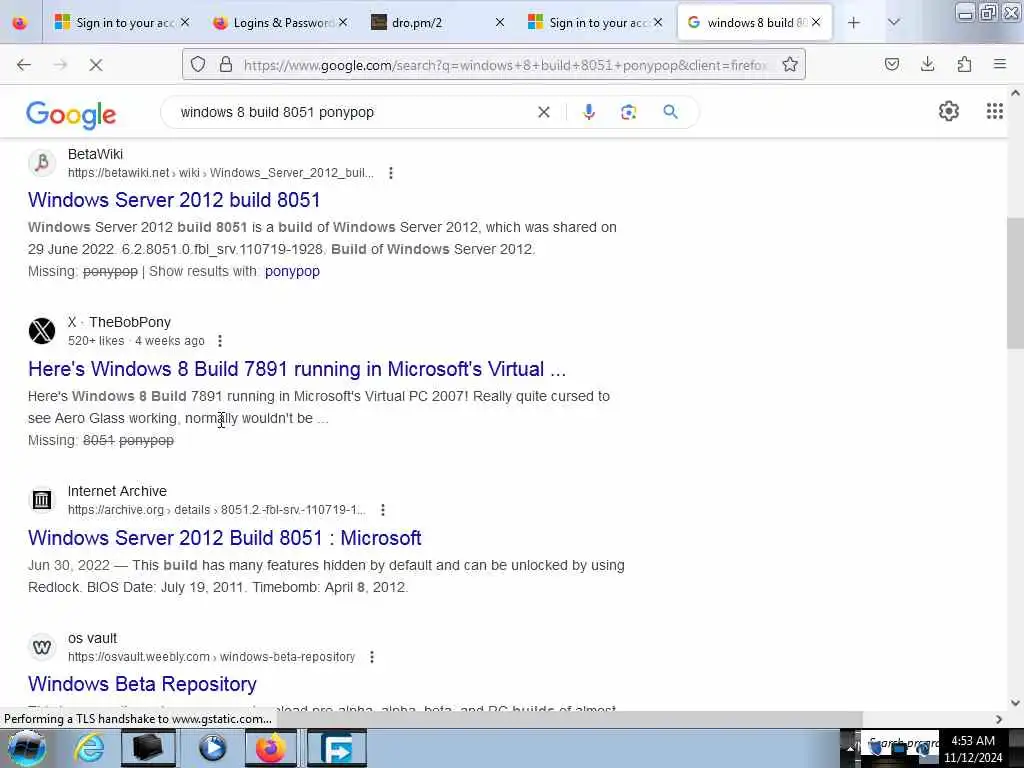Open a new tab with the plus button
This screenshot has width=1024, height=768.
pos(854,23)
